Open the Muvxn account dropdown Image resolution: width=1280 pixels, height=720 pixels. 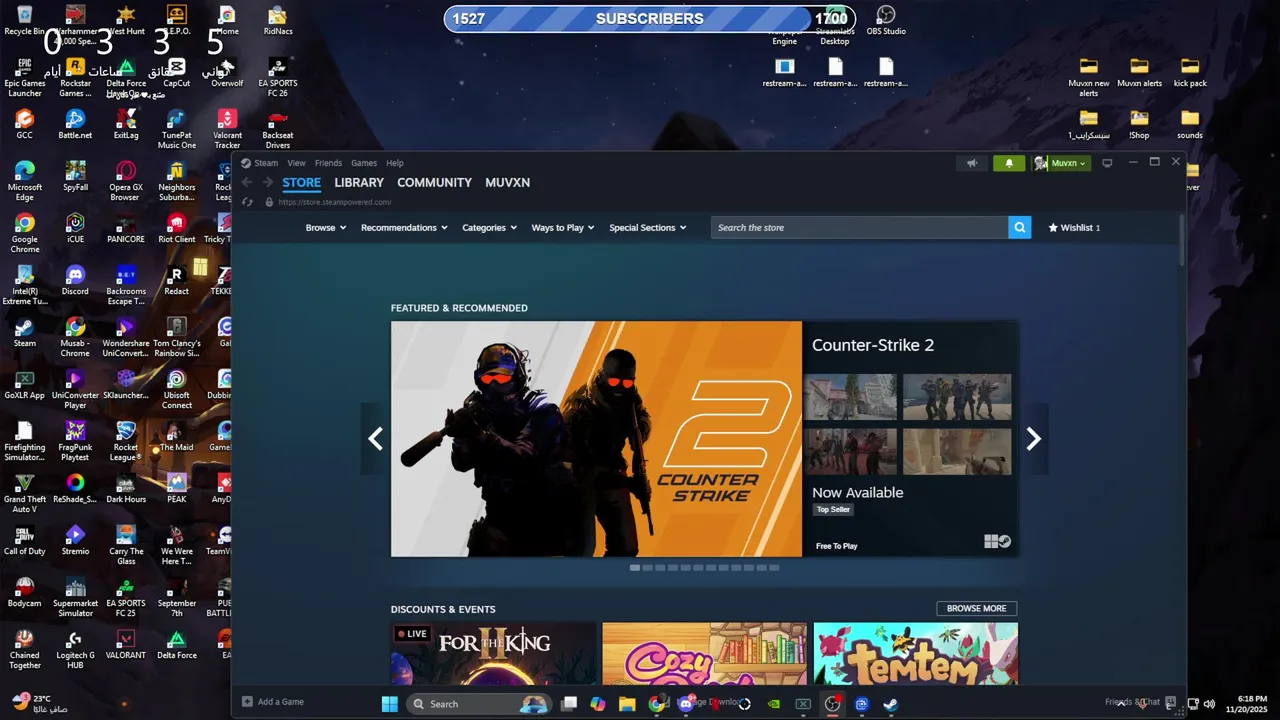tap(1061, 163)
